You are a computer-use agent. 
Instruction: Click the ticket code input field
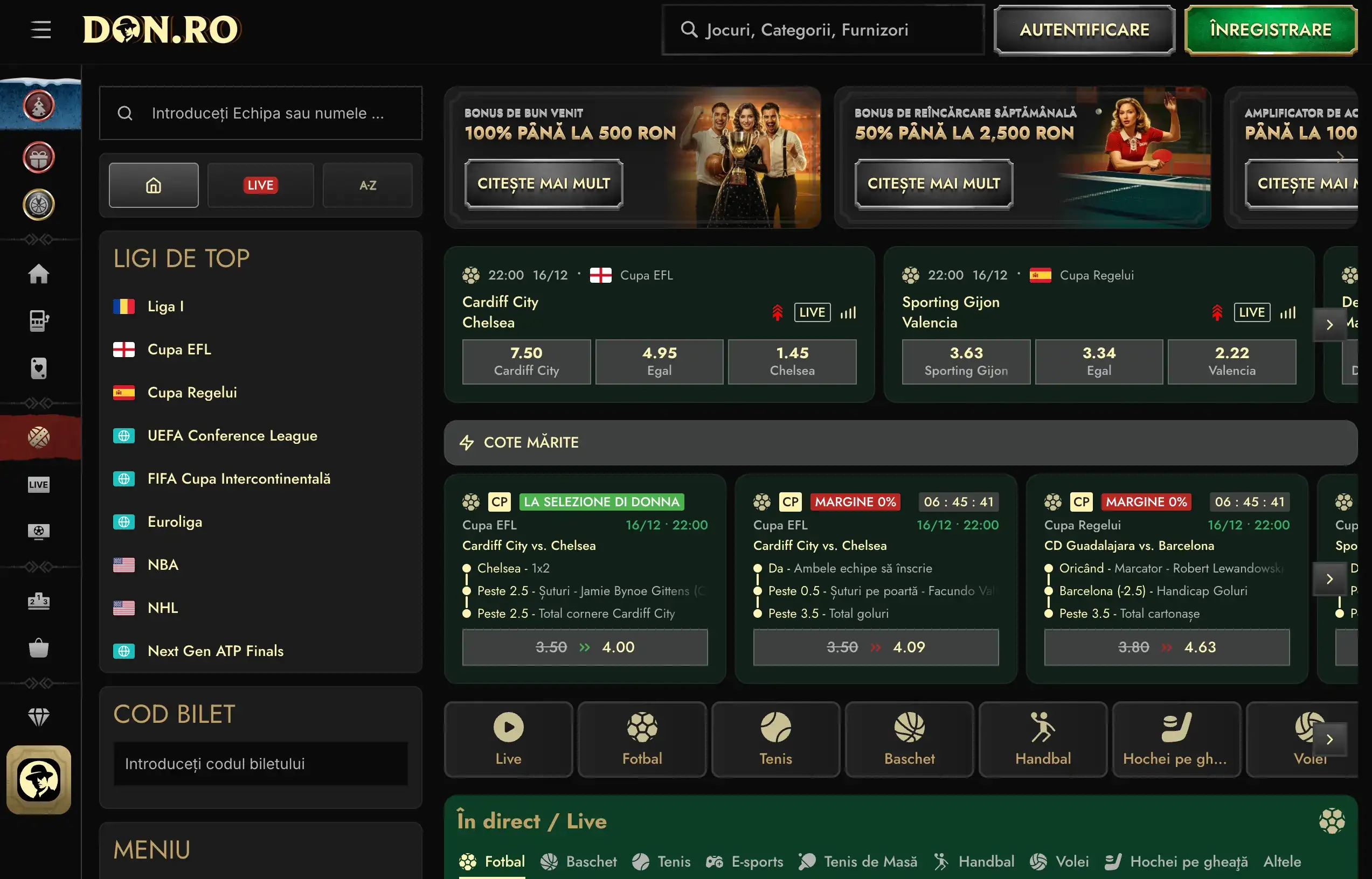(260, 764)
